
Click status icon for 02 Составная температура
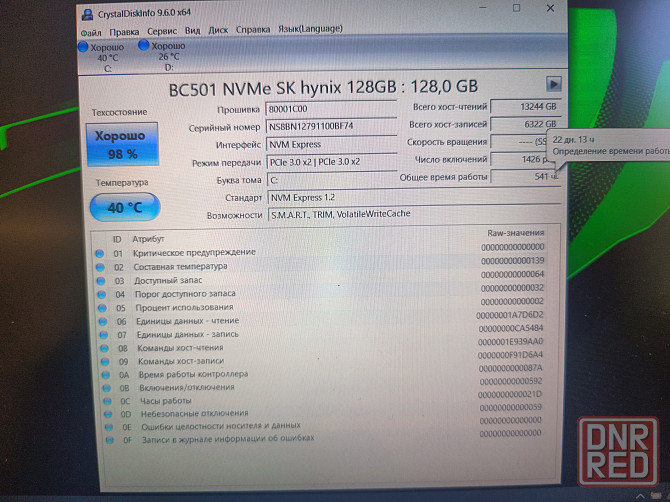click(100, 267)
